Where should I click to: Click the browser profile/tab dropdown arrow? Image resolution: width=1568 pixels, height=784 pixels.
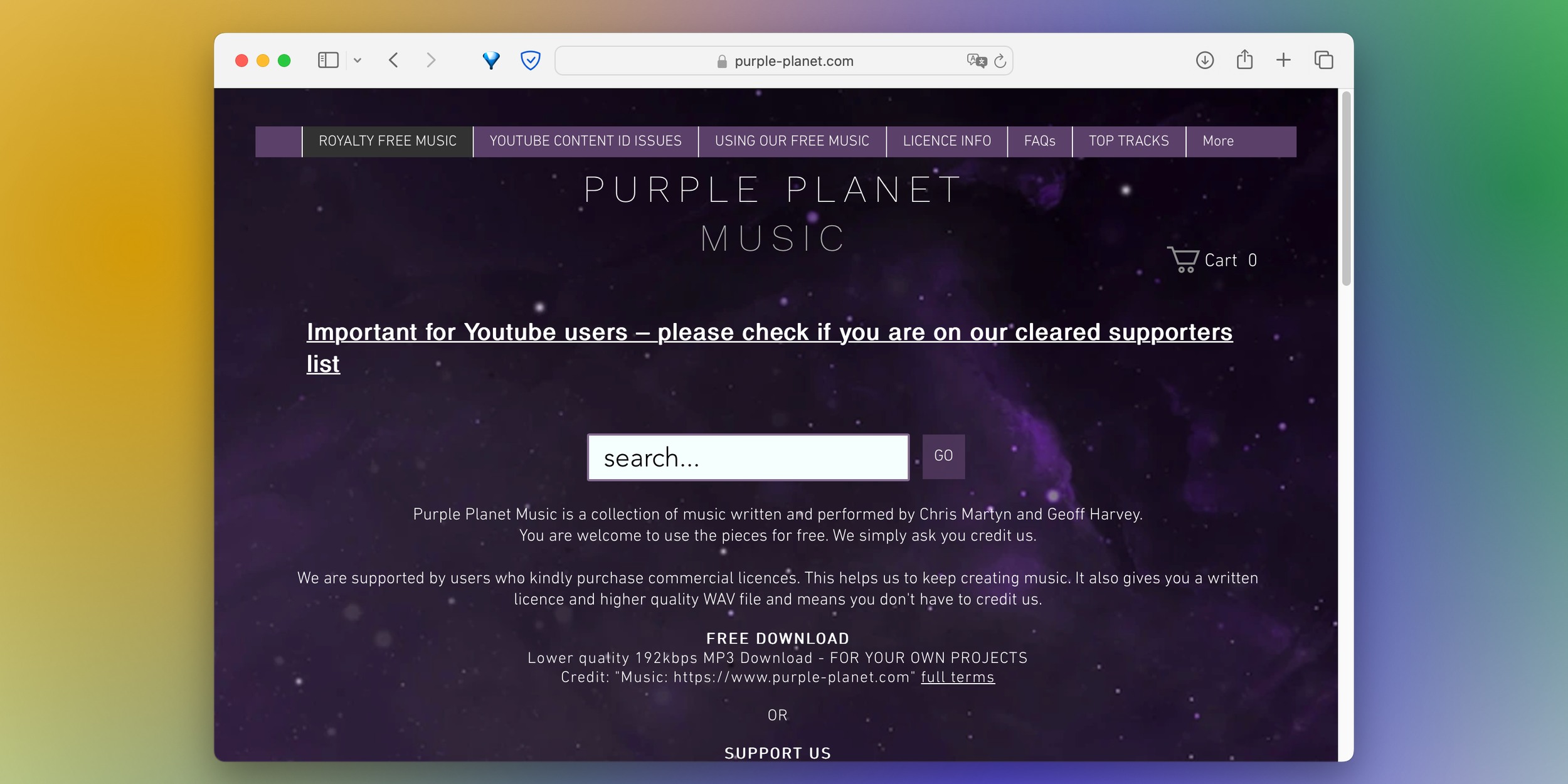coord(357,60)
